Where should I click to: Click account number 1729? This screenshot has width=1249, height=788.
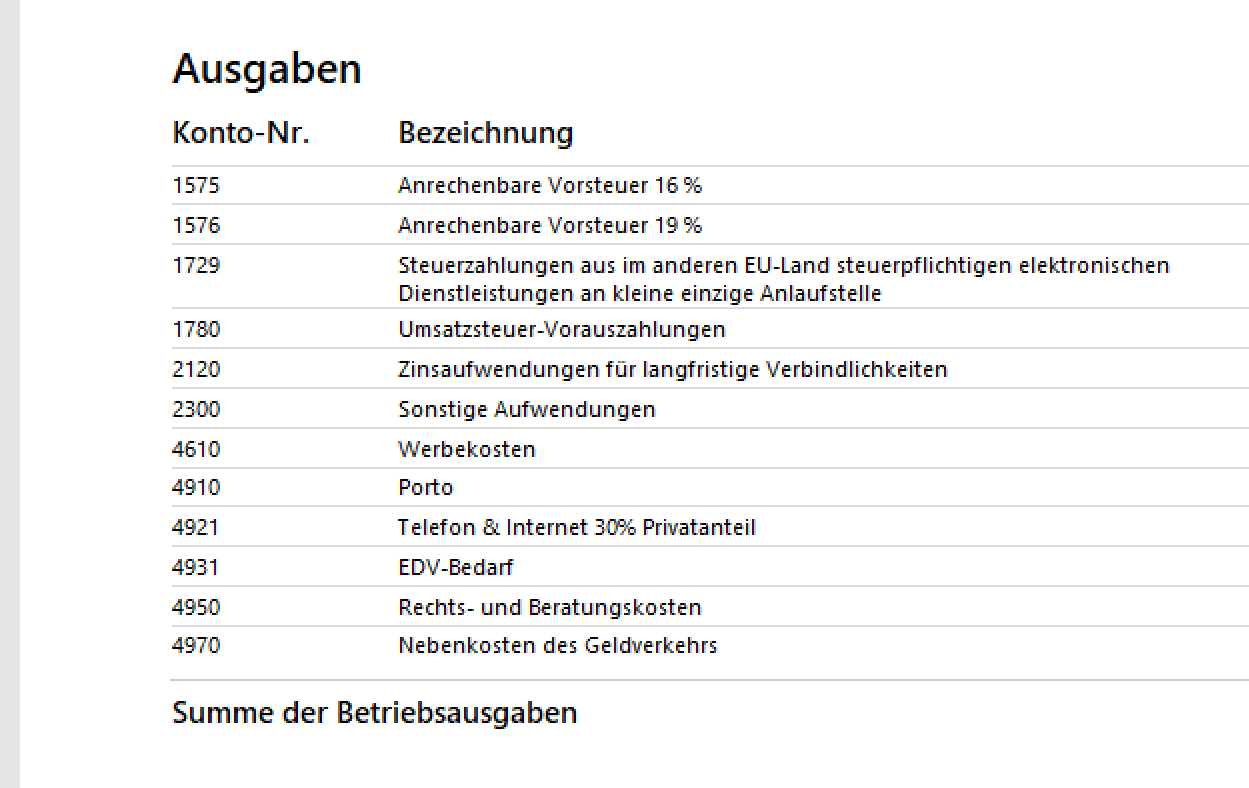[x=196, y=265]
